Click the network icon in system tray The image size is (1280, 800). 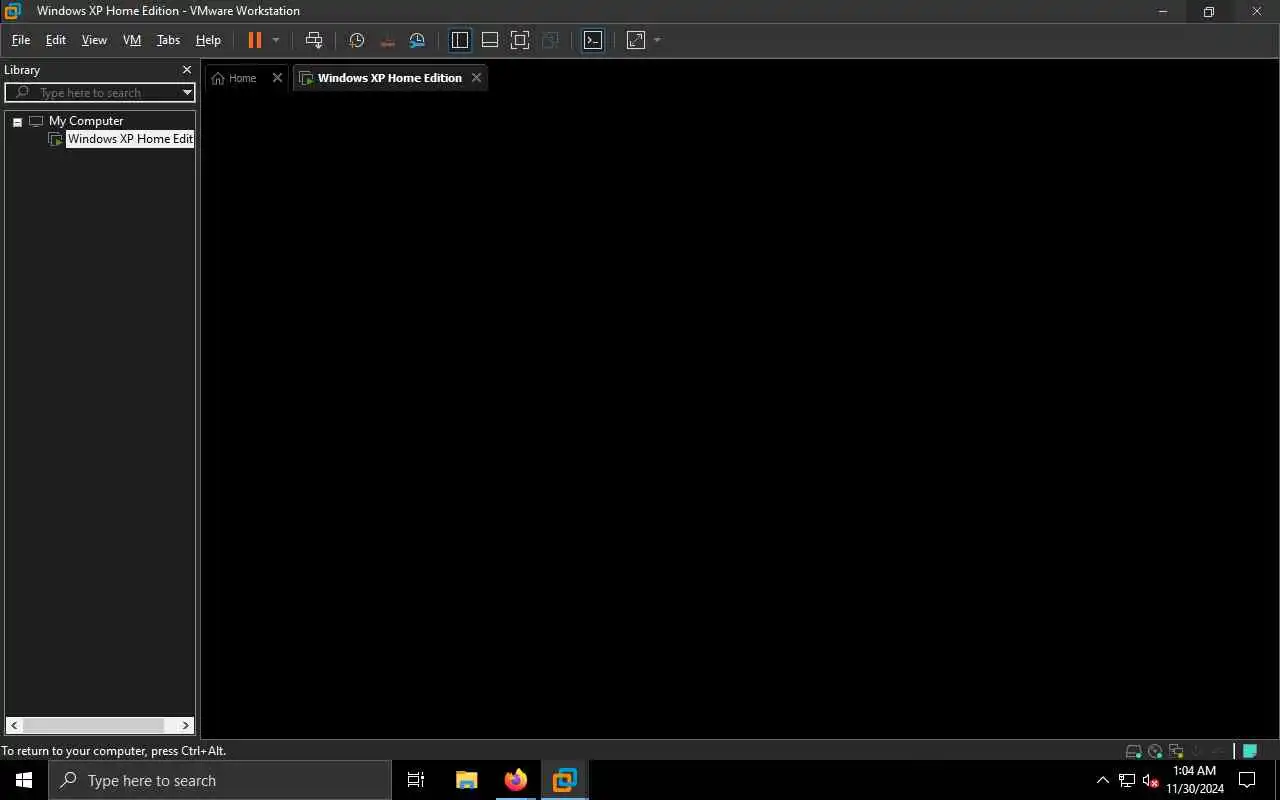(x=1127, y=780)
